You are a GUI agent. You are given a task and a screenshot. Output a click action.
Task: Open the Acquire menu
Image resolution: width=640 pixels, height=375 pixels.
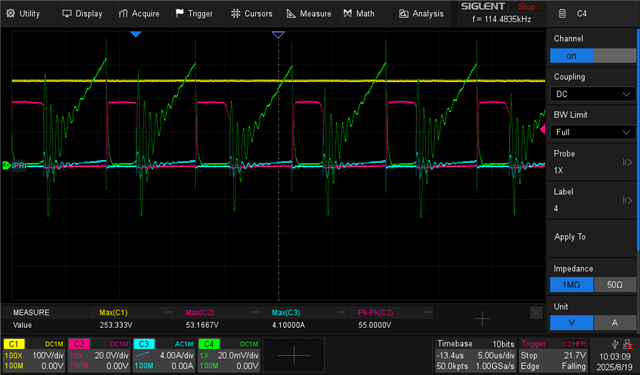click(139, 13)
